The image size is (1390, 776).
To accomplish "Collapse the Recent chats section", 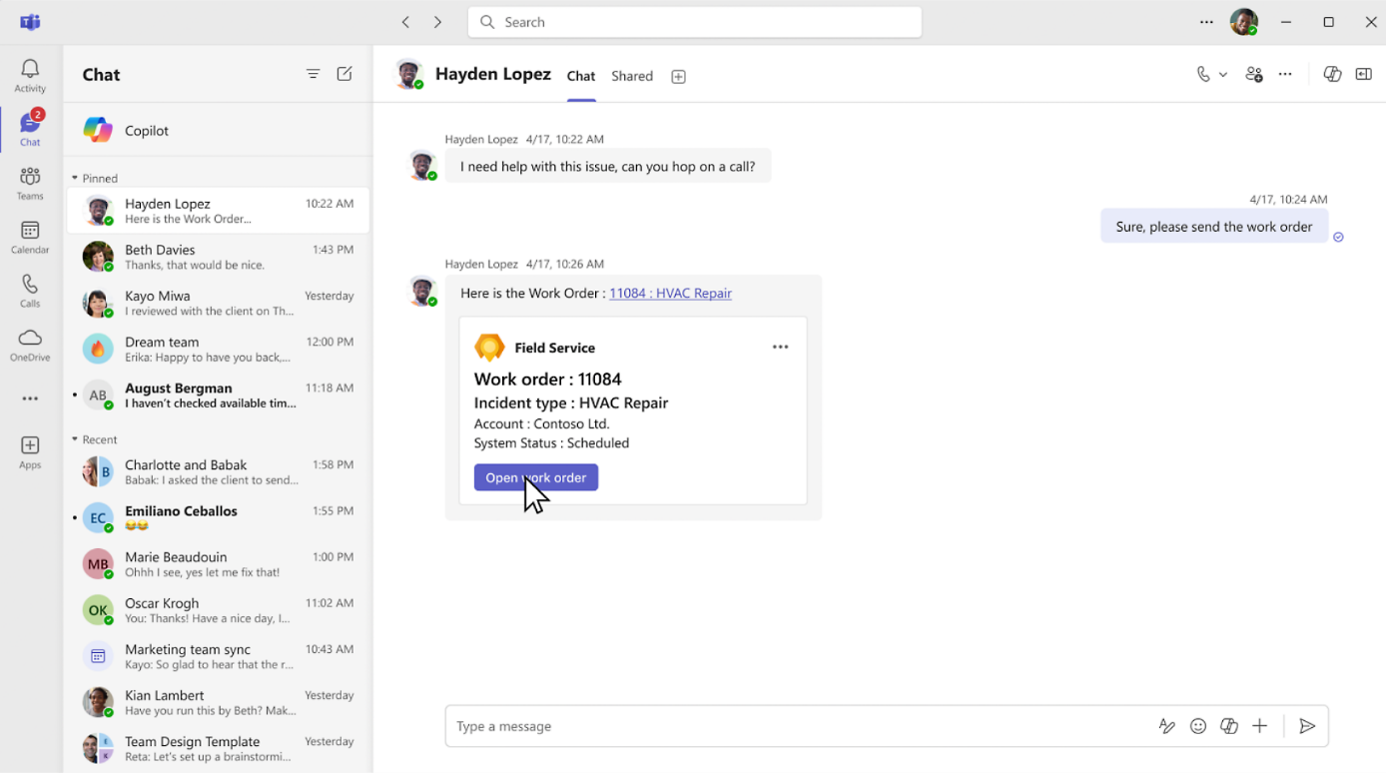I will [75, 439].
